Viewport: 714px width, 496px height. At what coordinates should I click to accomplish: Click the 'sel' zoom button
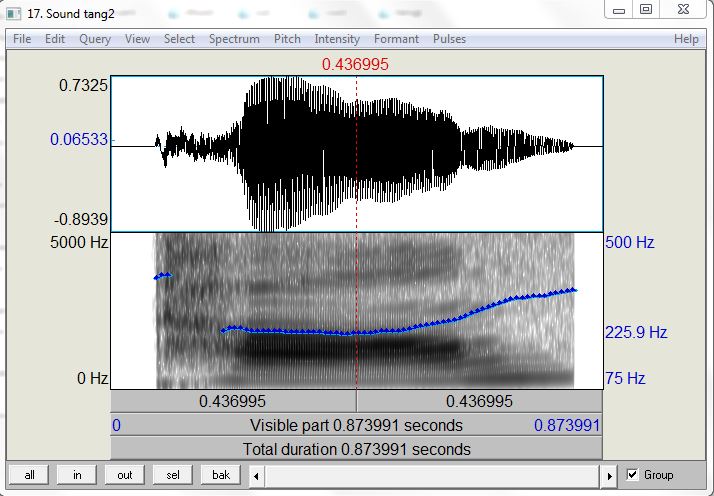pos(173,475)
